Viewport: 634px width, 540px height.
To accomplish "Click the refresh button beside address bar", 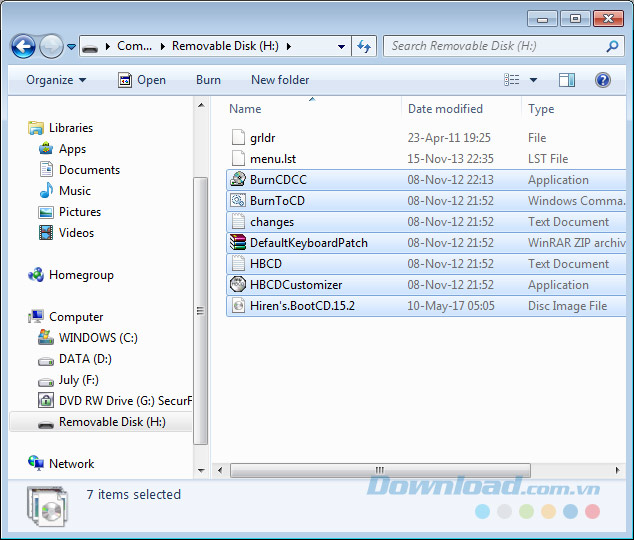I will point(364,46).
